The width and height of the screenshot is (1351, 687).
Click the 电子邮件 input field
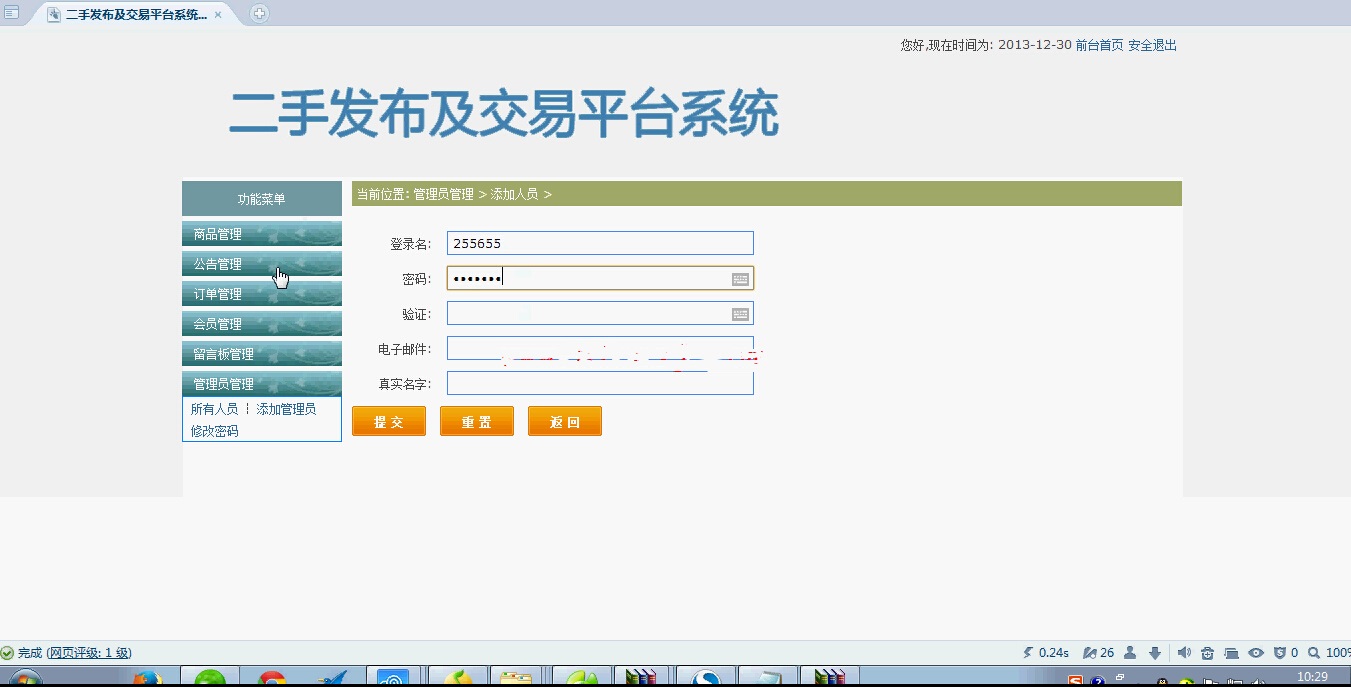click(600, 348)
